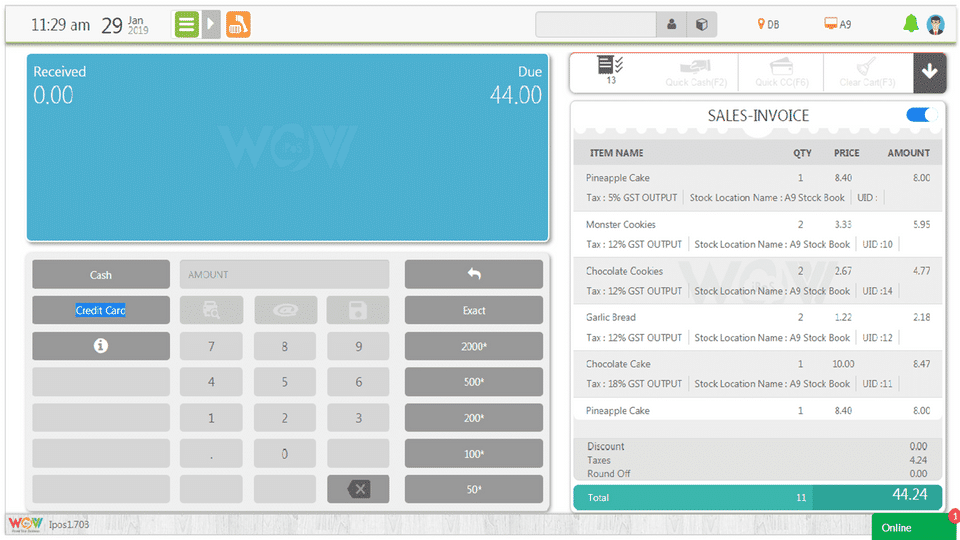Choose the 500 quick amount

coord(473,382)
